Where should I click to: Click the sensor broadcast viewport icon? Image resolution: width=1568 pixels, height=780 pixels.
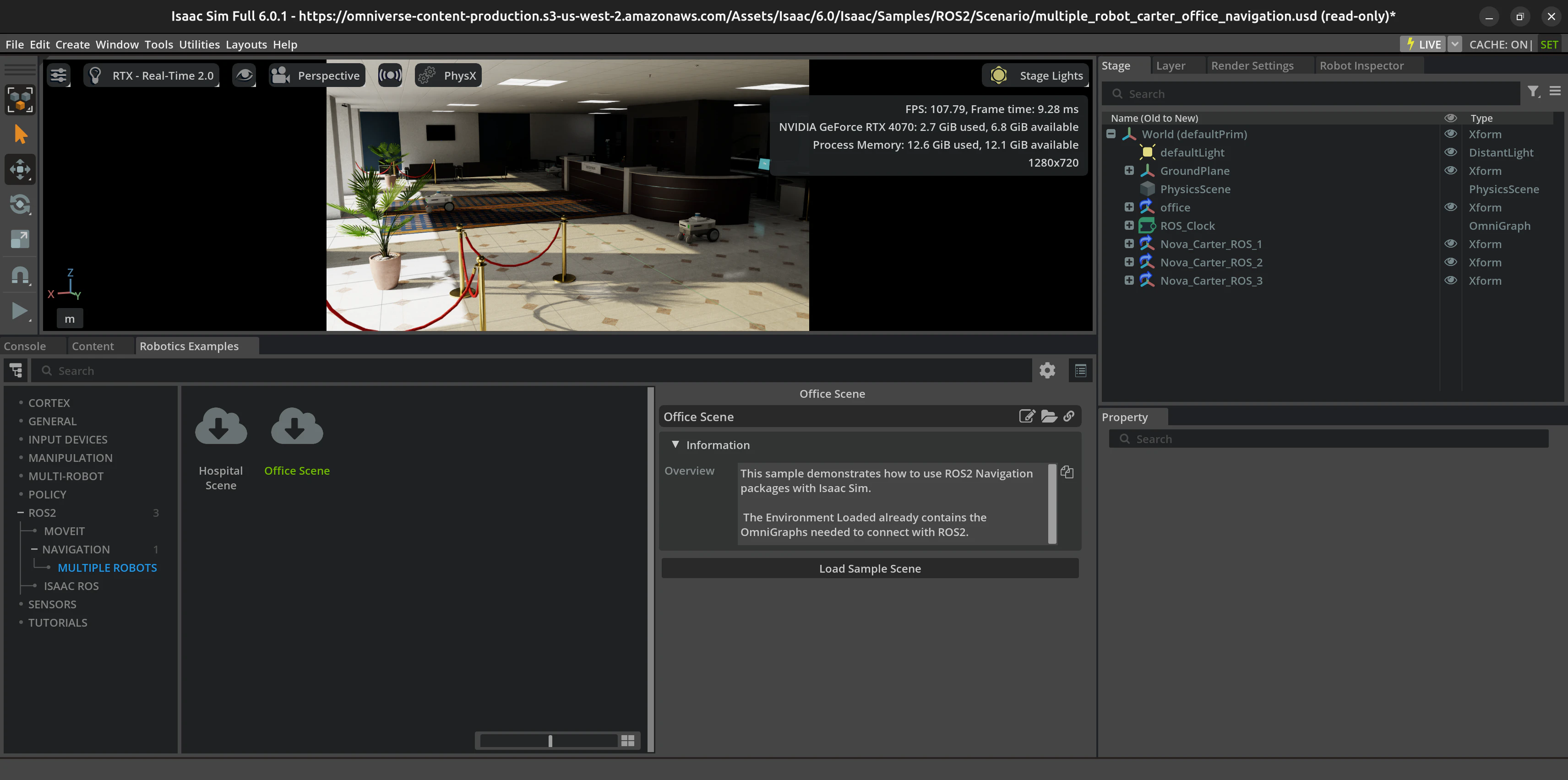pyautogui.click(x=390, y=76)
